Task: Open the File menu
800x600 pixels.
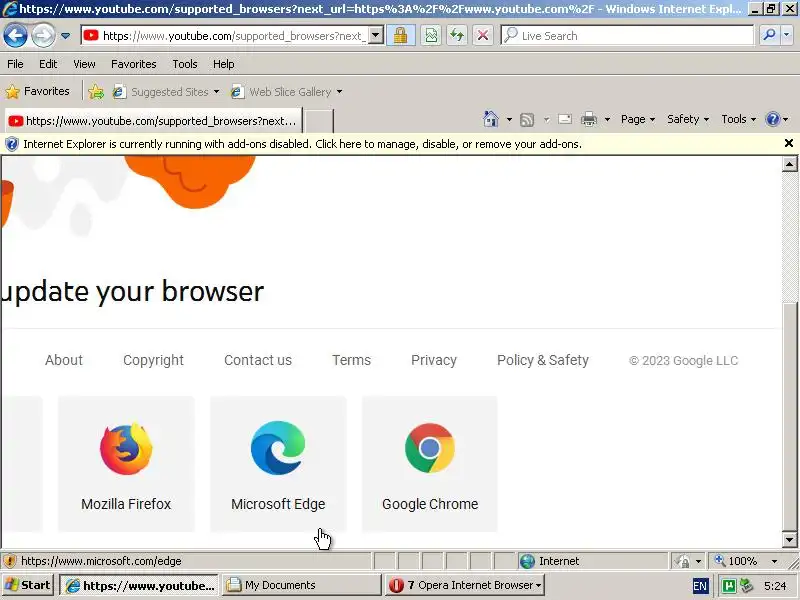Action: (15, 64)
